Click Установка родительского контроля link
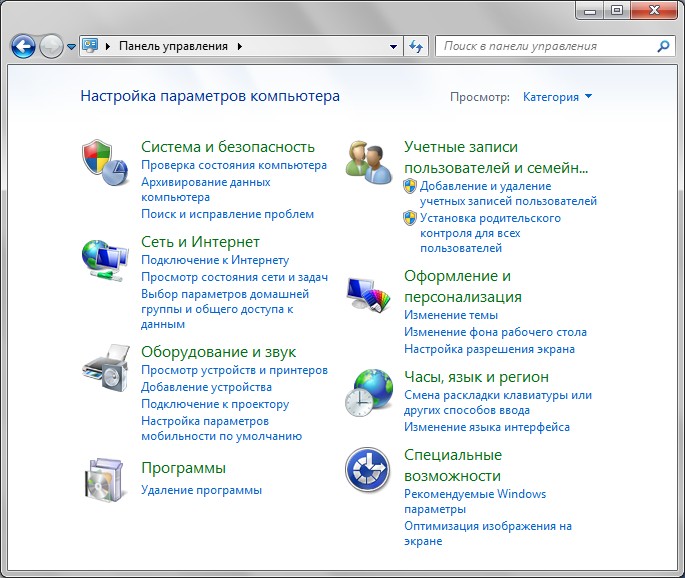The height and width of the screenshot is (578, 685). (490, 233)
